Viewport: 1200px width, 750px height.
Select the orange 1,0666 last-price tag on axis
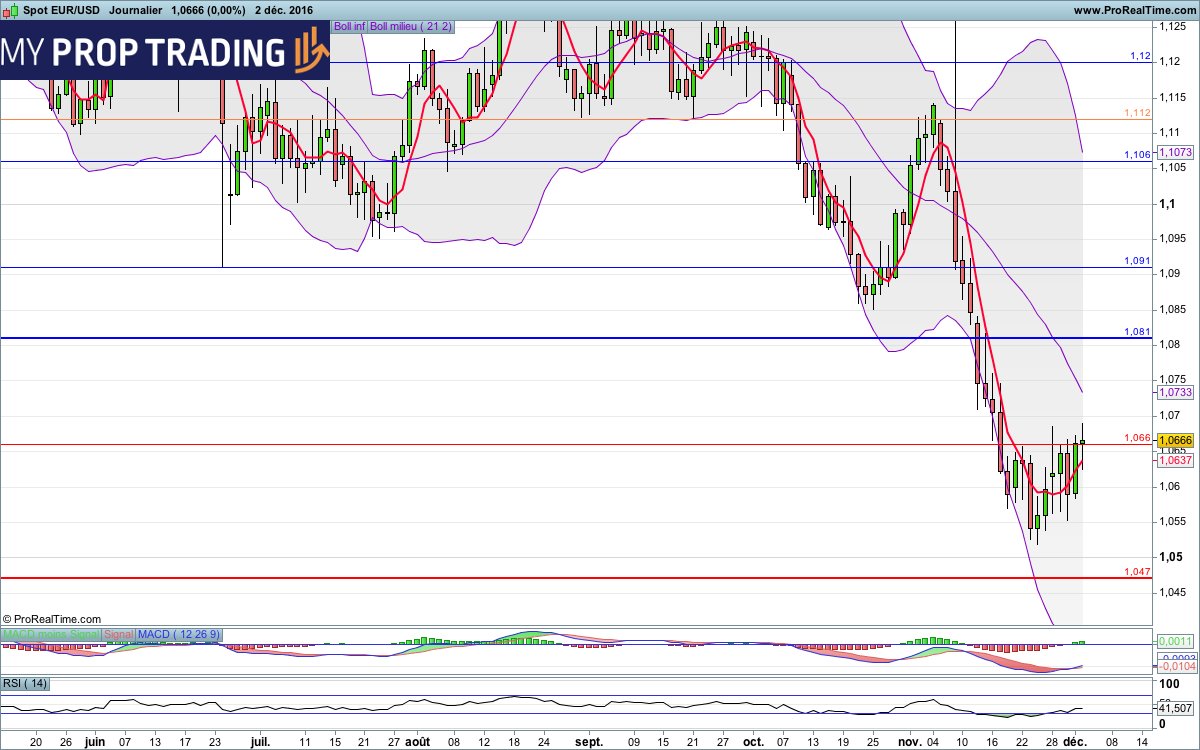[1173, 439]
